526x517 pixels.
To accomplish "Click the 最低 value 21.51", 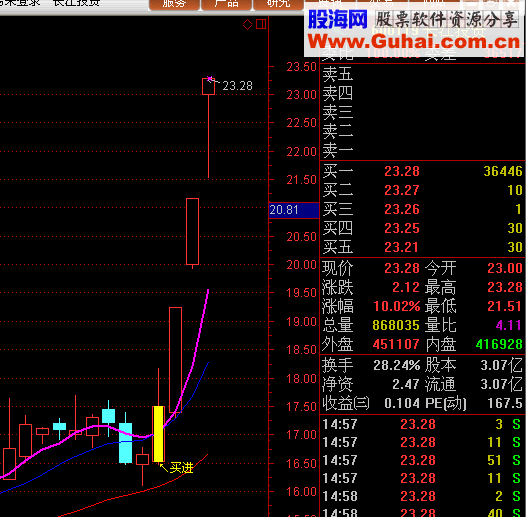I will point(505,306).
